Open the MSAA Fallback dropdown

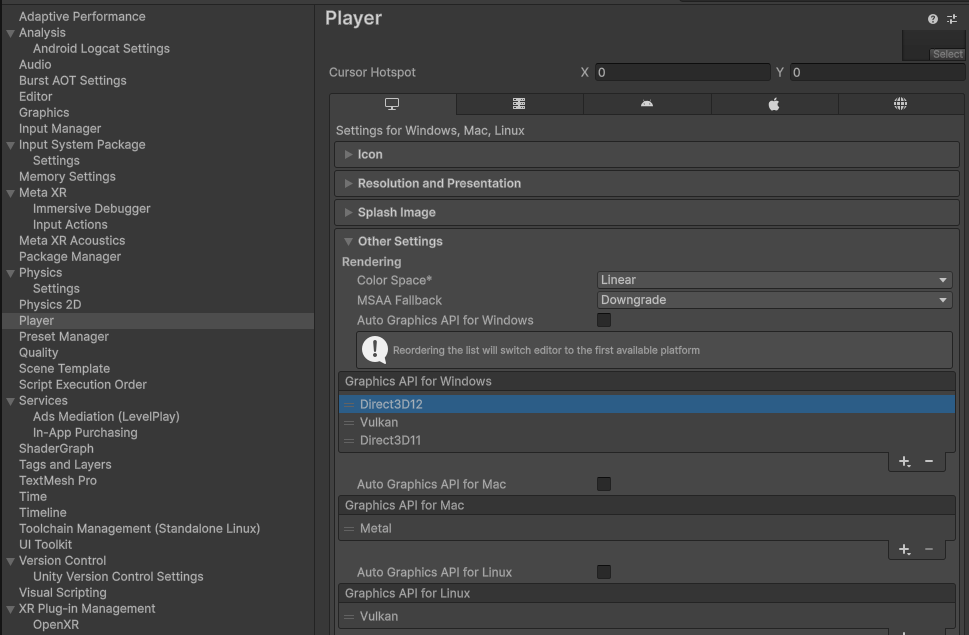[x=774, y=300]
